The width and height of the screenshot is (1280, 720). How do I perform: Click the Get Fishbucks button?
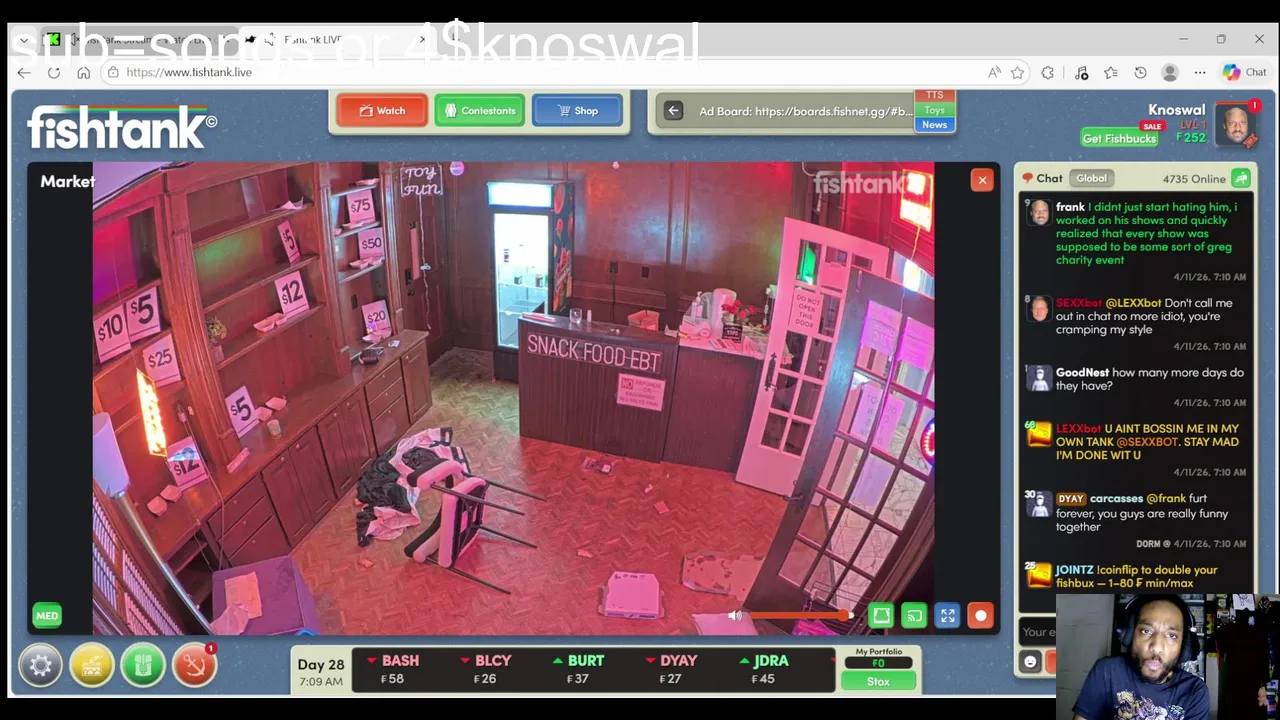coord(1119,138)
